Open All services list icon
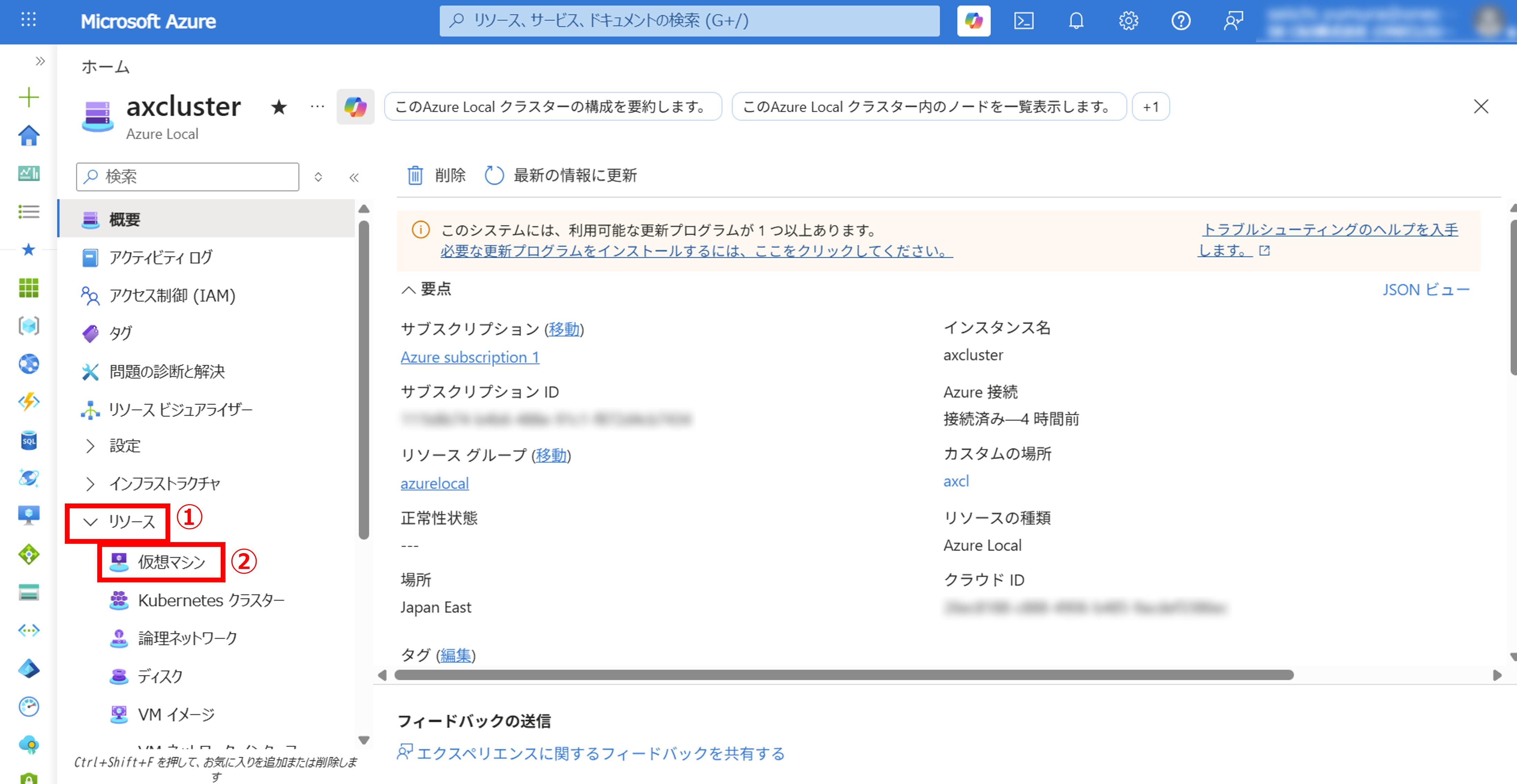This screenshot has width=1517, height=784. [29, 211]
